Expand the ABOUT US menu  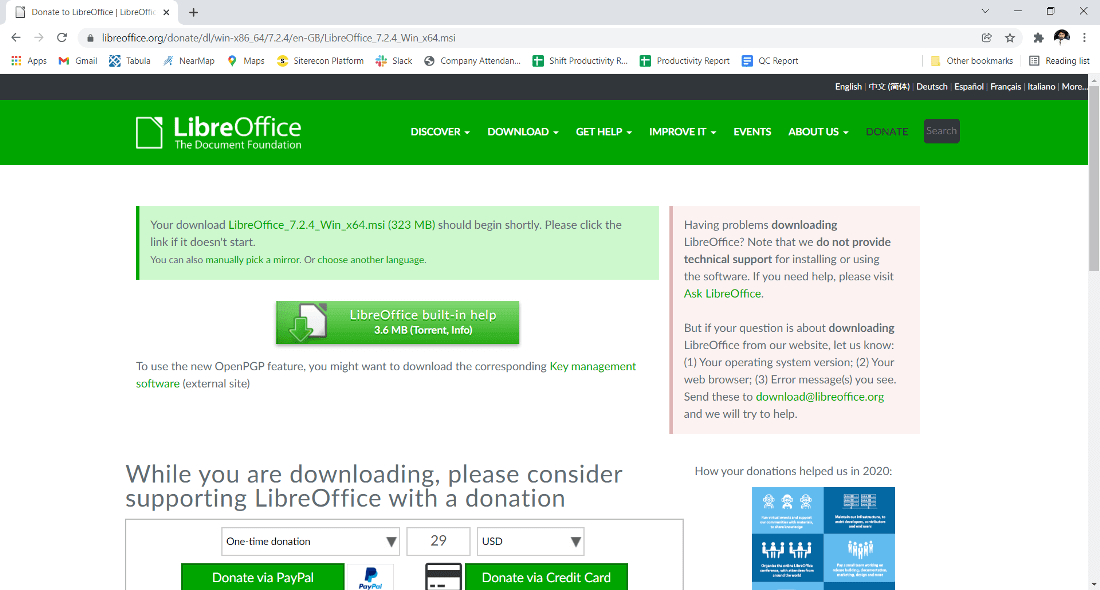[818, 132]
